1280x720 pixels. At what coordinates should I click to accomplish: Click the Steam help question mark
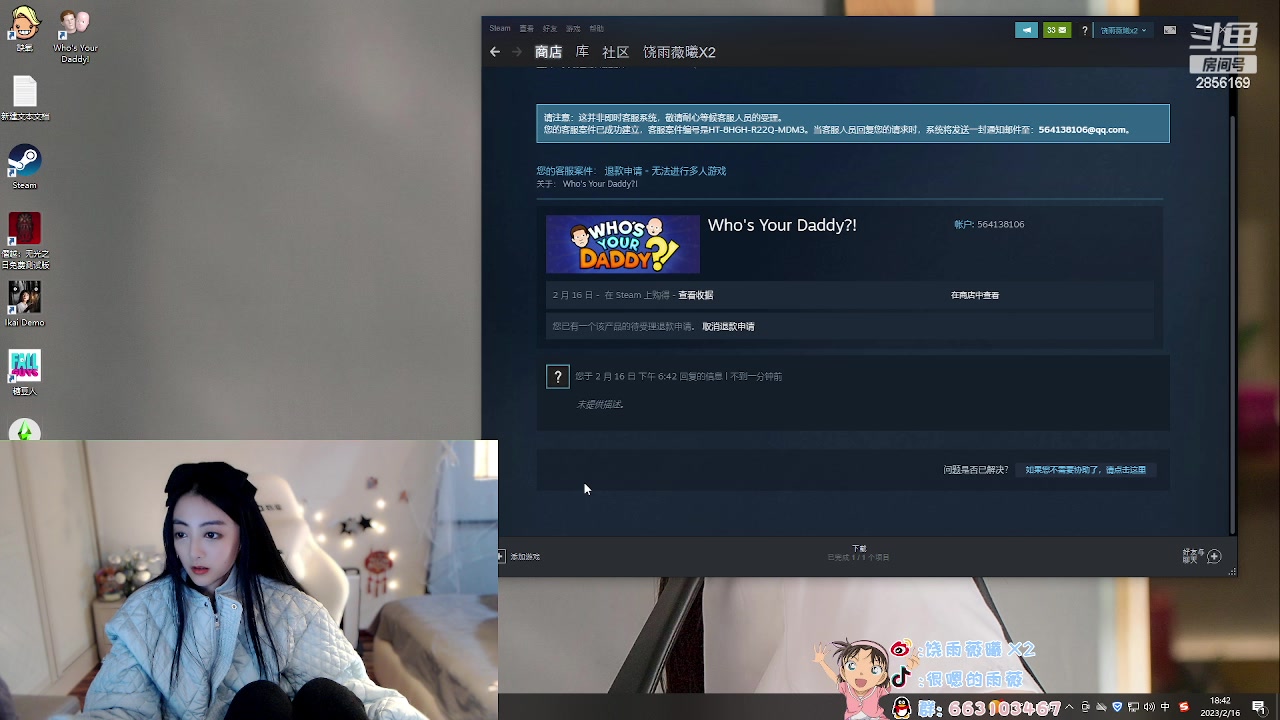pos(1084,30)
